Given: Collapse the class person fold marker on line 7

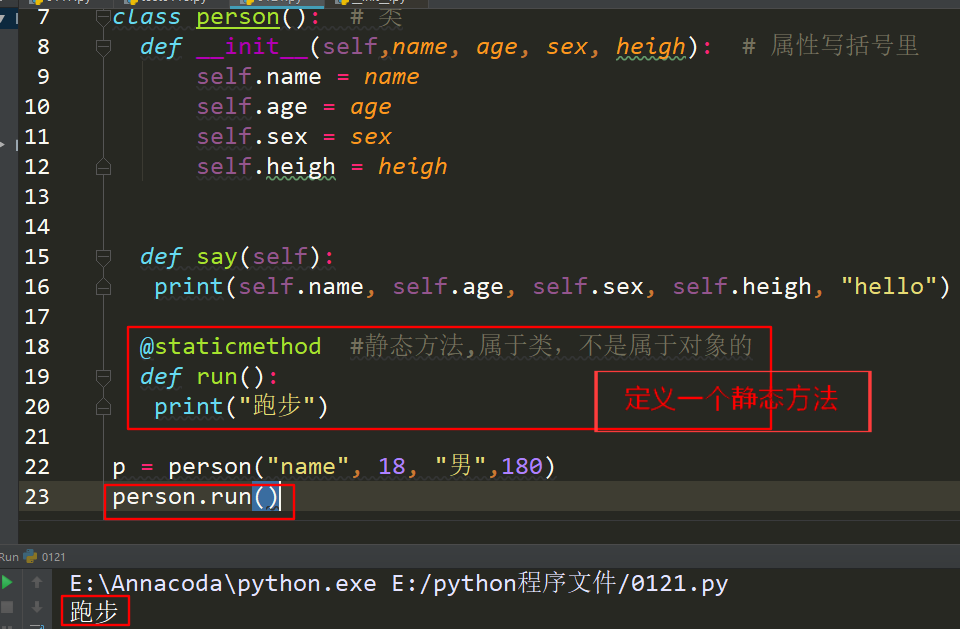Looking at the screenshot, I should [103, 18].
